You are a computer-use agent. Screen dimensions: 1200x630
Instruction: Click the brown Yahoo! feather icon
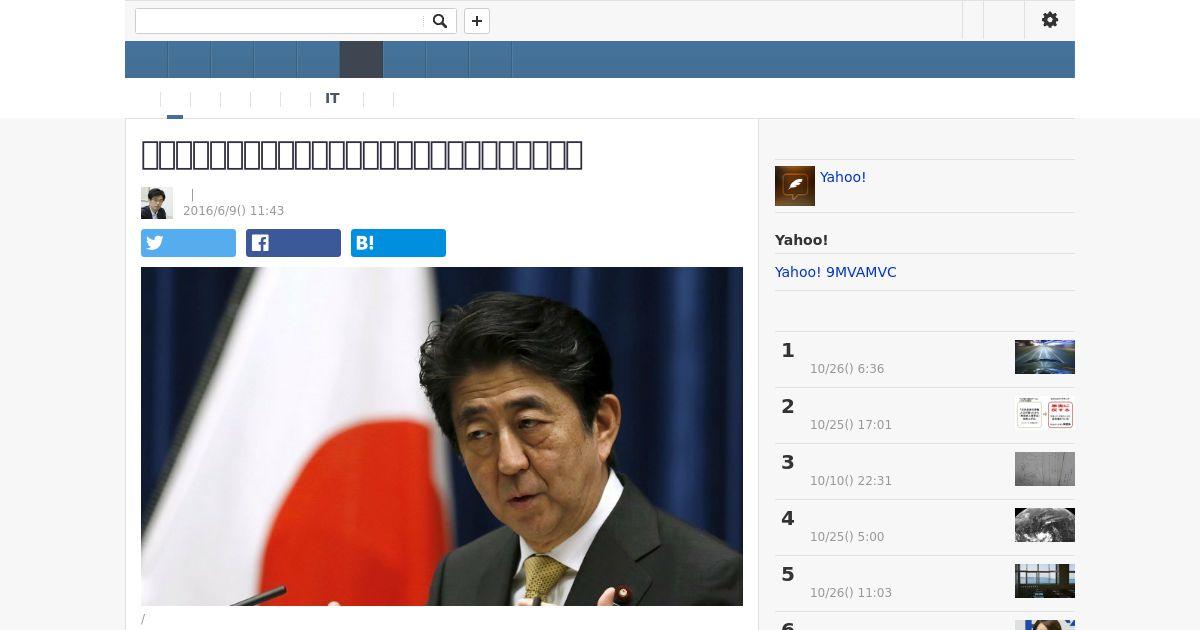(x=795, y=186)
